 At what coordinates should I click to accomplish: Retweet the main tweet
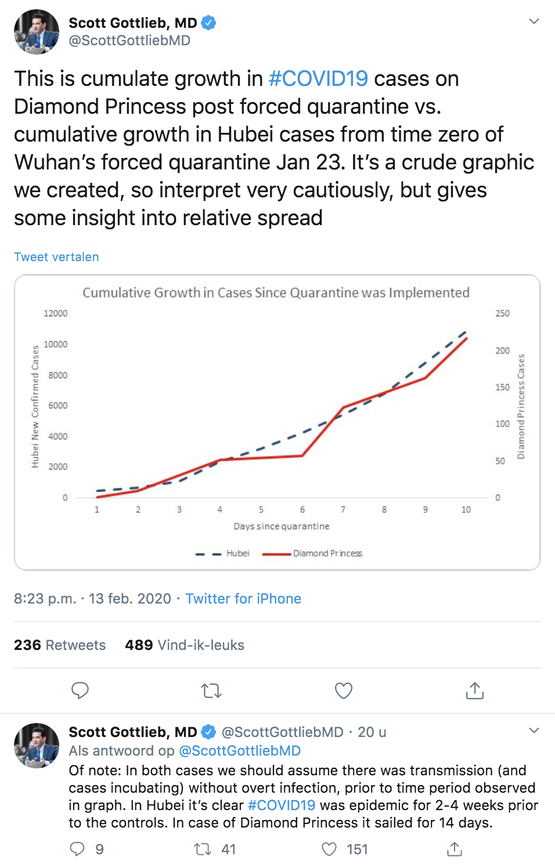211,691
